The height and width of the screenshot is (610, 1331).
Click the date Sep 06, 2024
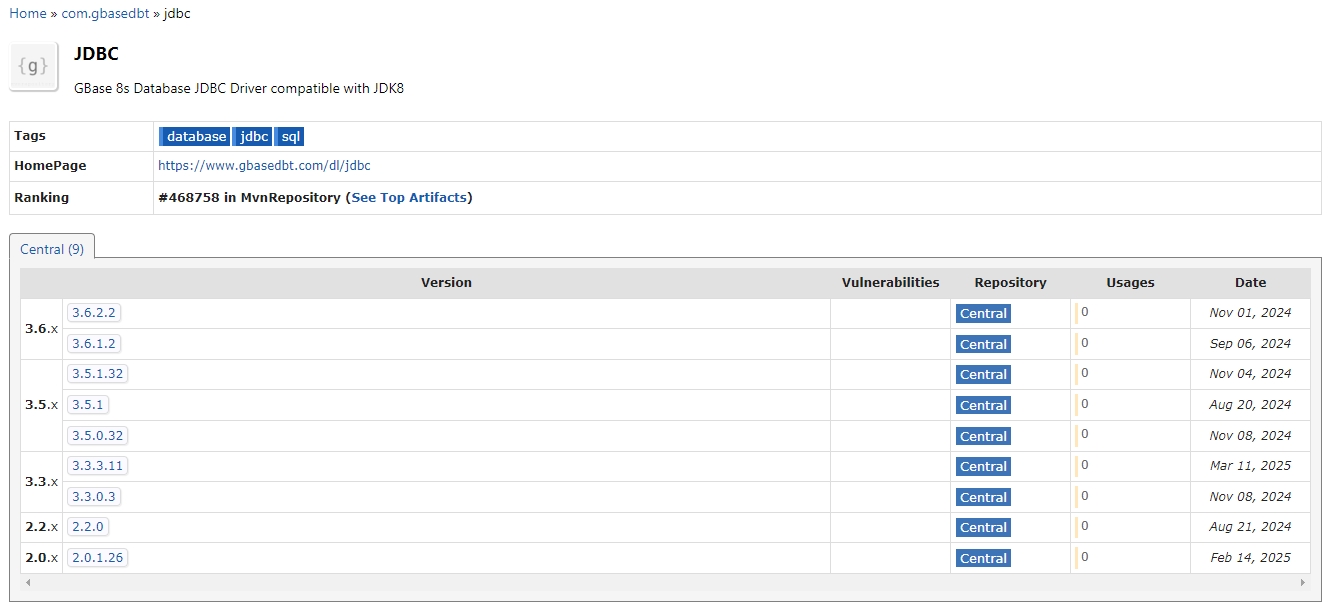click(x=1250, y=344)
